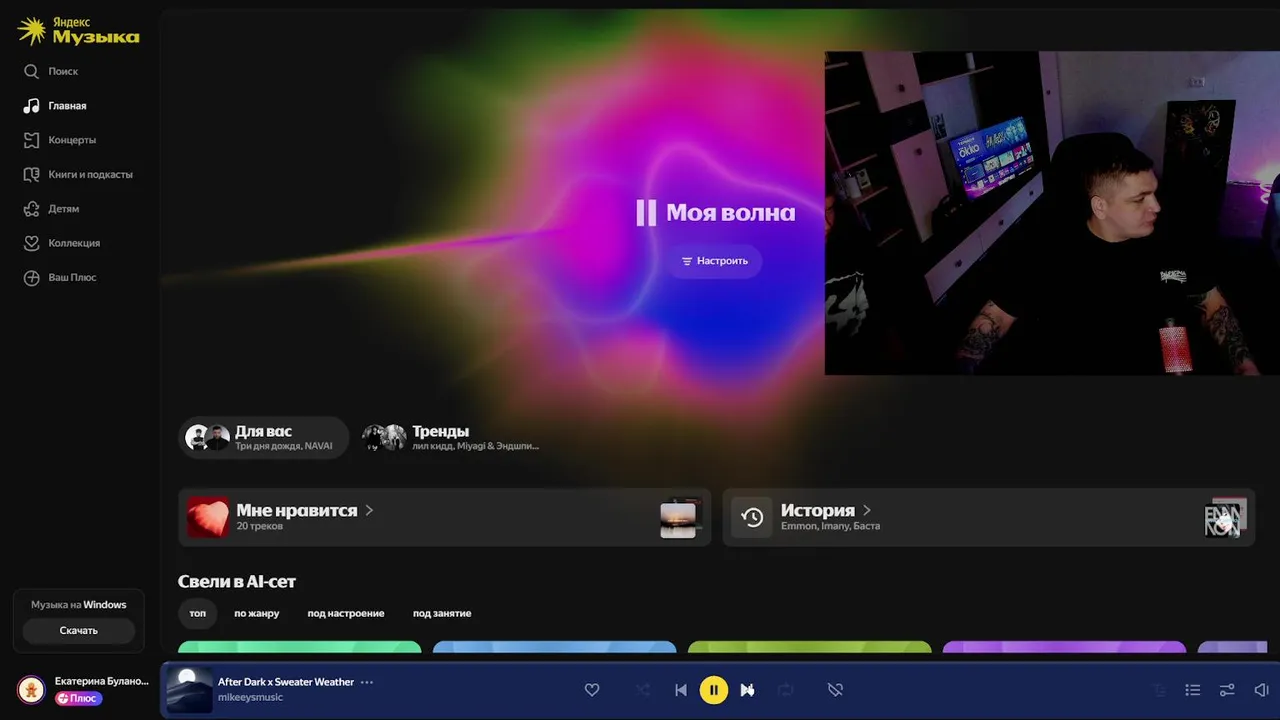Select the по жанру filter tab
Viewport: 1280px width, 720px height.
coord(257,613)
